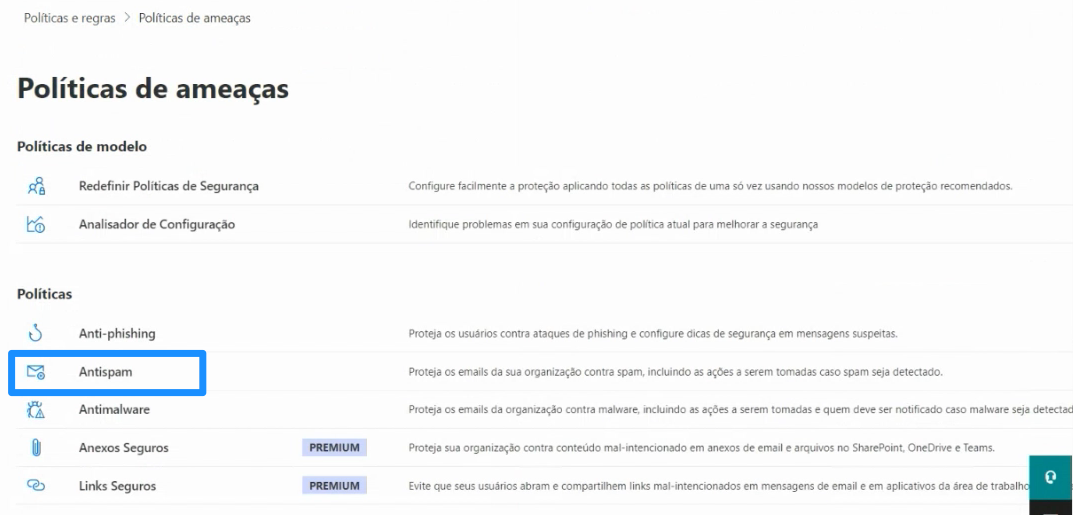Screen dimensions: 1073x515
Task: Click the Antispam envelope icon
Action: [x=36, y=372]
